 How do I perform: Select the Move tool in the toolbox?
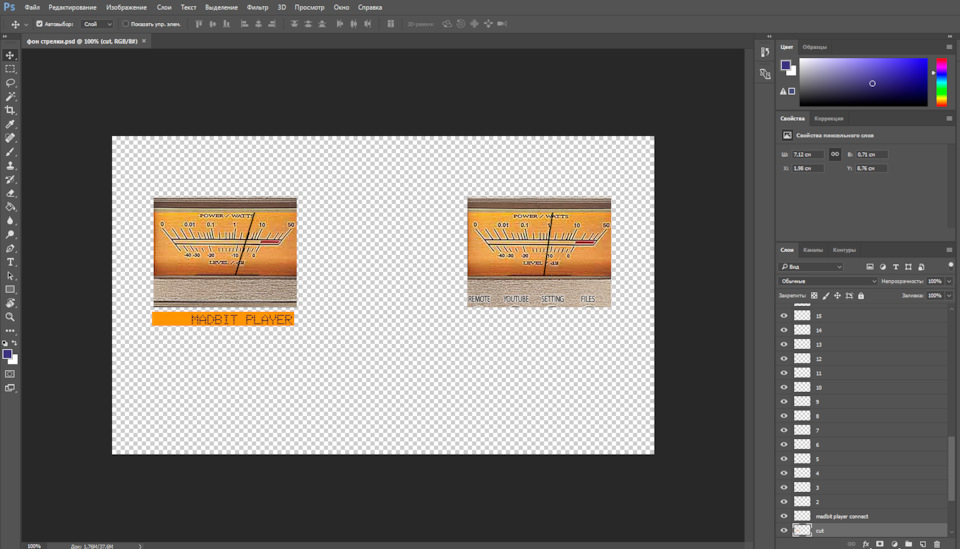coord(10,55)
